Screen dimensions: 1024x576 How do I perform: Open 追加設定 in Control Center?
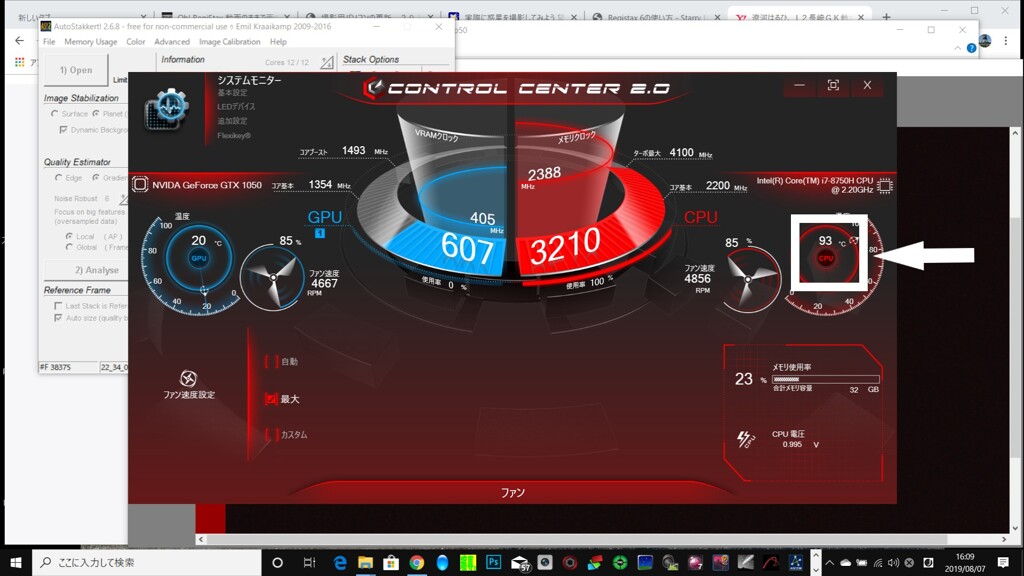click(x=232, y=121)
